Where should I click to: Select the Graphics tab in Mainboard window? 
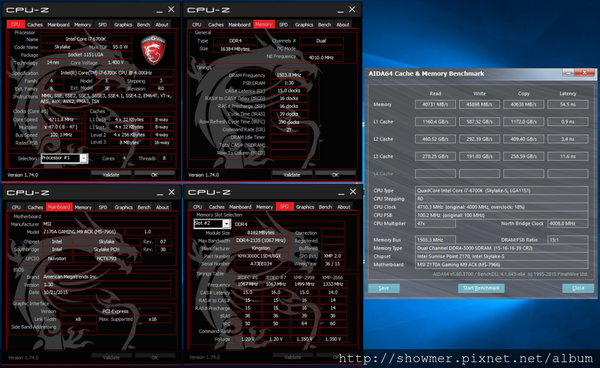pyautogui.click(x=123, y=207)
